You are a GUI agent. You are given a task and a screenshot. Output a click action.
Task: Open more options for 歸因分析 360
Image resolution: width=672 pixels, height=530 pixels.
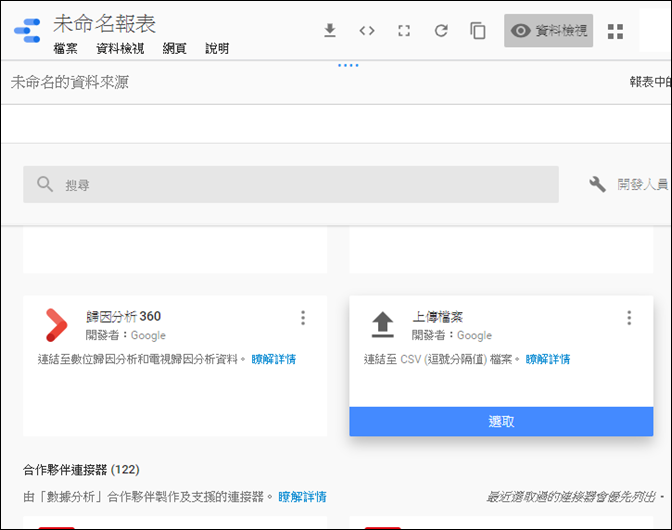303,318
